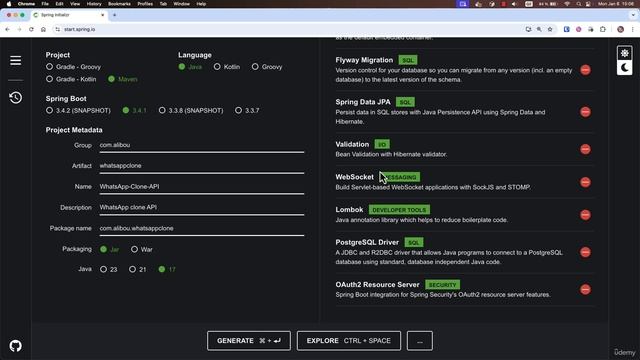The image size is (640, 360).
Task: Remove WebSocket dependency
Action: (x=585, y=182)
